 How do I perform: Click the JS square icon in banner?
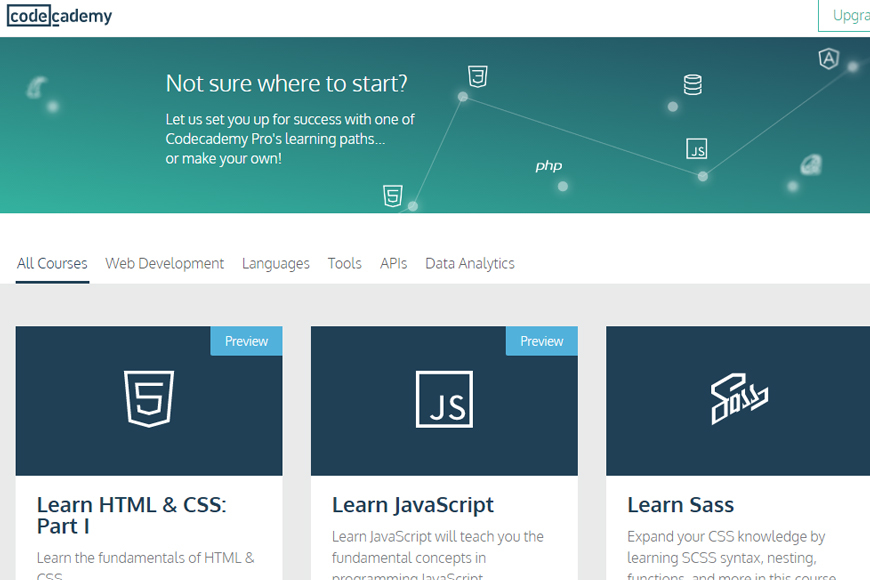tap(697, 149)
